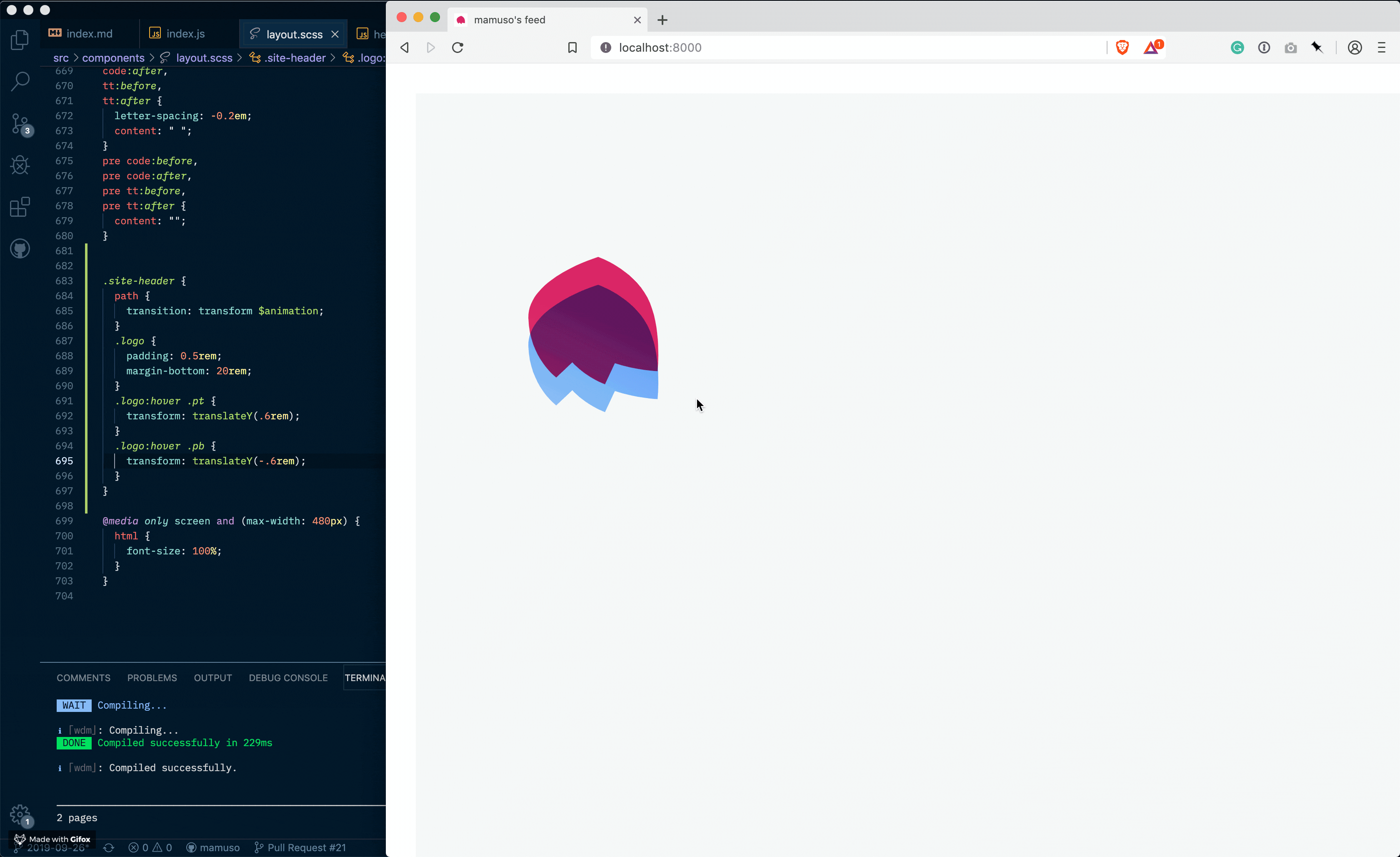Expand the .site-header breadcrumb segment
Image resolution: width=1400 pixels, height=857 pixels.
pos(294,58)
